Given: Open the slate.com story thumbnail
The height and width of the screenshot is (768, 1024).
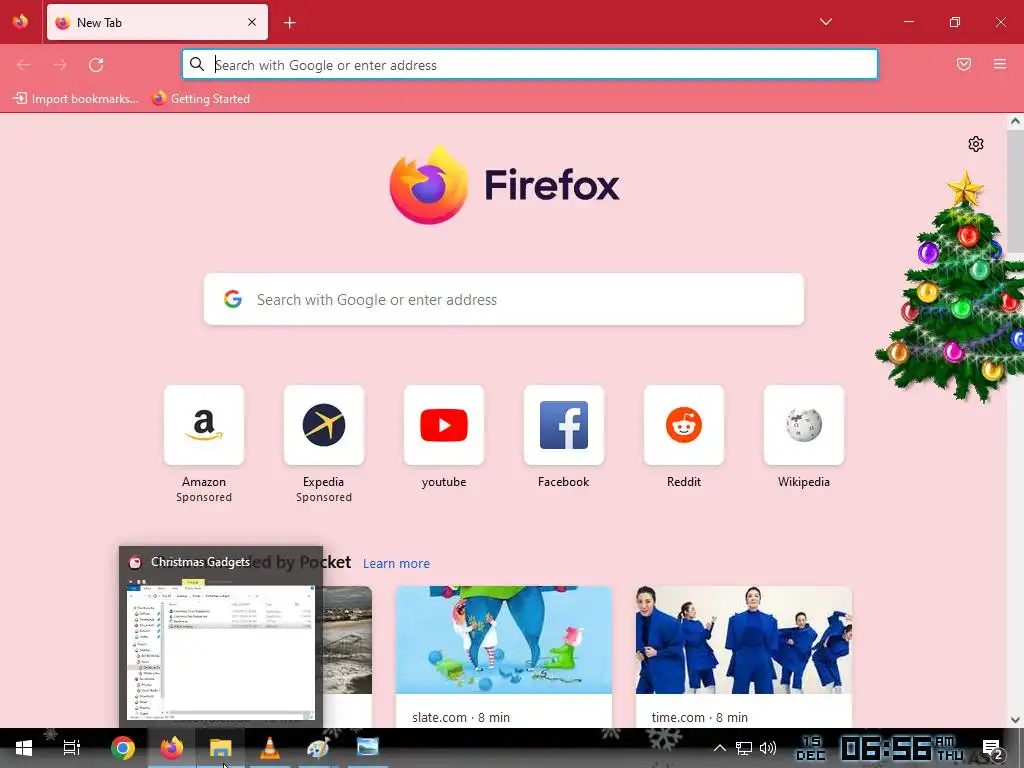Looking at the screenshot, I should point(504,639).
